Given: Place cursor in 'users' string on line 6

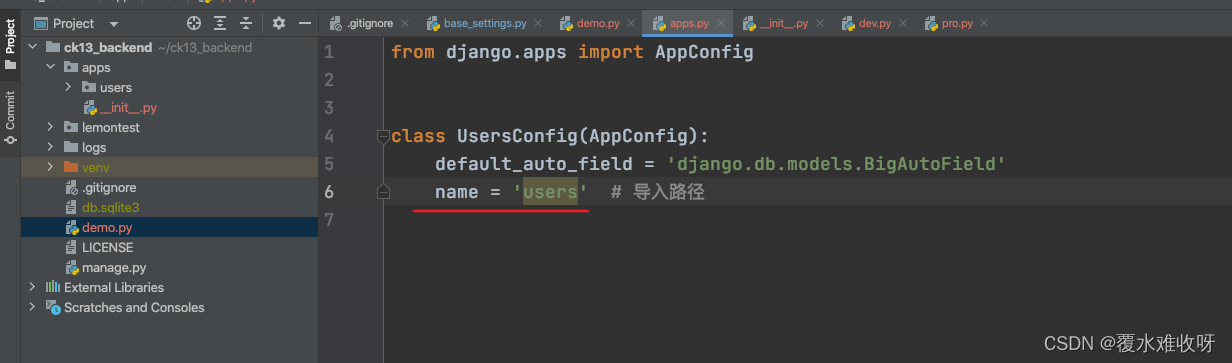Looking at the screenshot, I should [x=551, y=191].
